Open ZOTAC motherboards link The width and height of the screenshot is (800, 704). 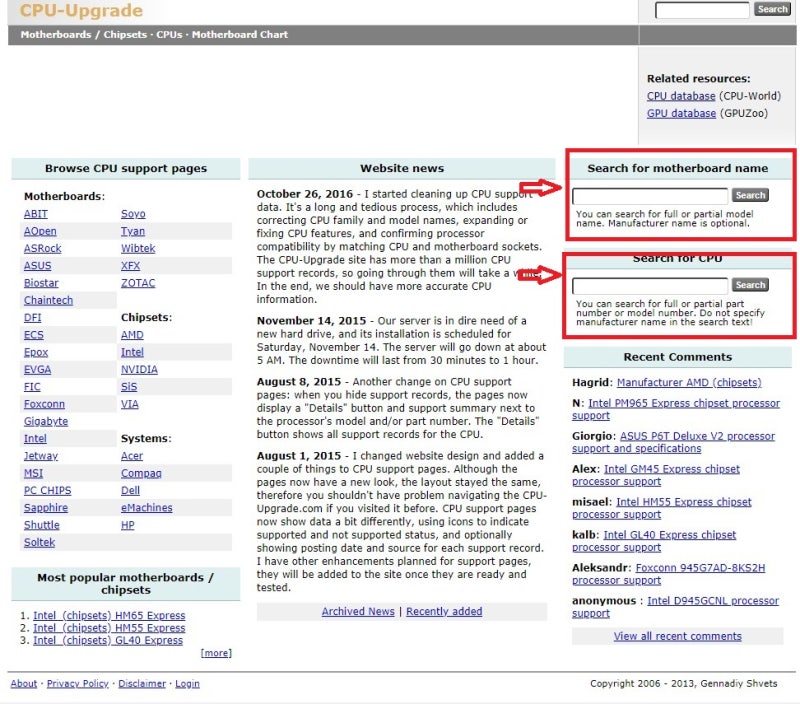(x=138, y=283)
